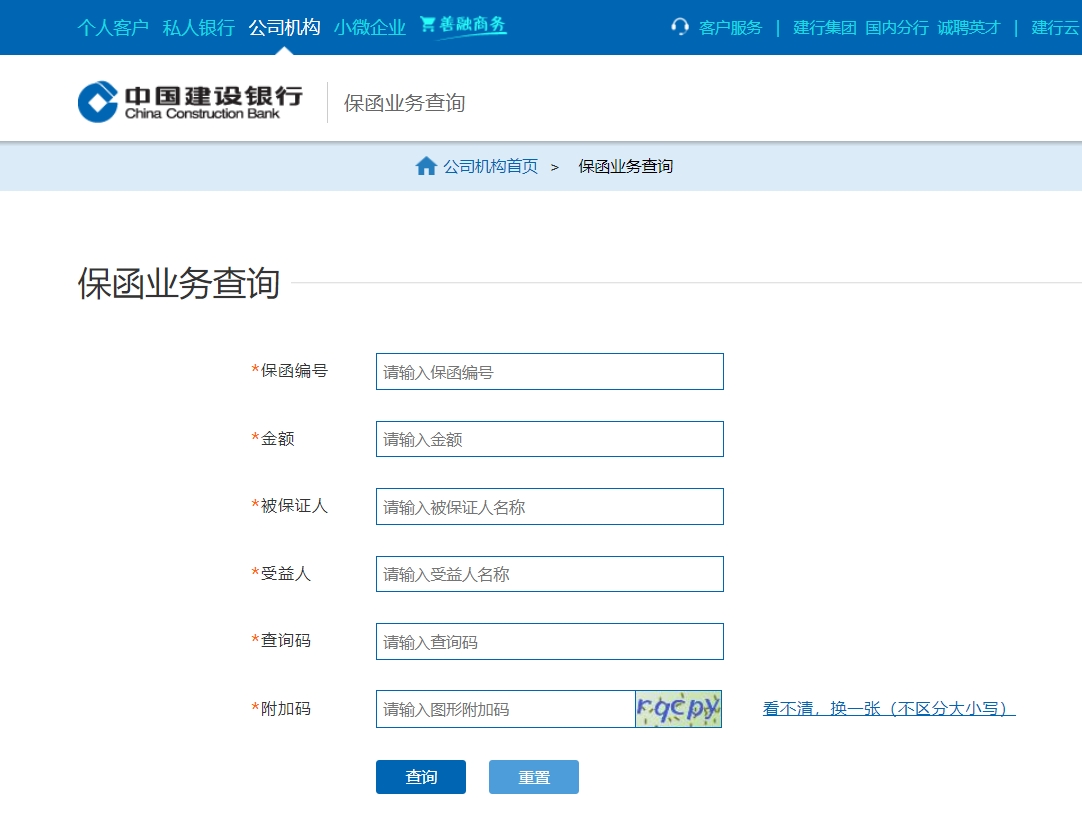Screen dimensions: 1082x825
Task: Click the captcha image beside 附加码 field
Action: pyautogui.click(x=678, y=709)
